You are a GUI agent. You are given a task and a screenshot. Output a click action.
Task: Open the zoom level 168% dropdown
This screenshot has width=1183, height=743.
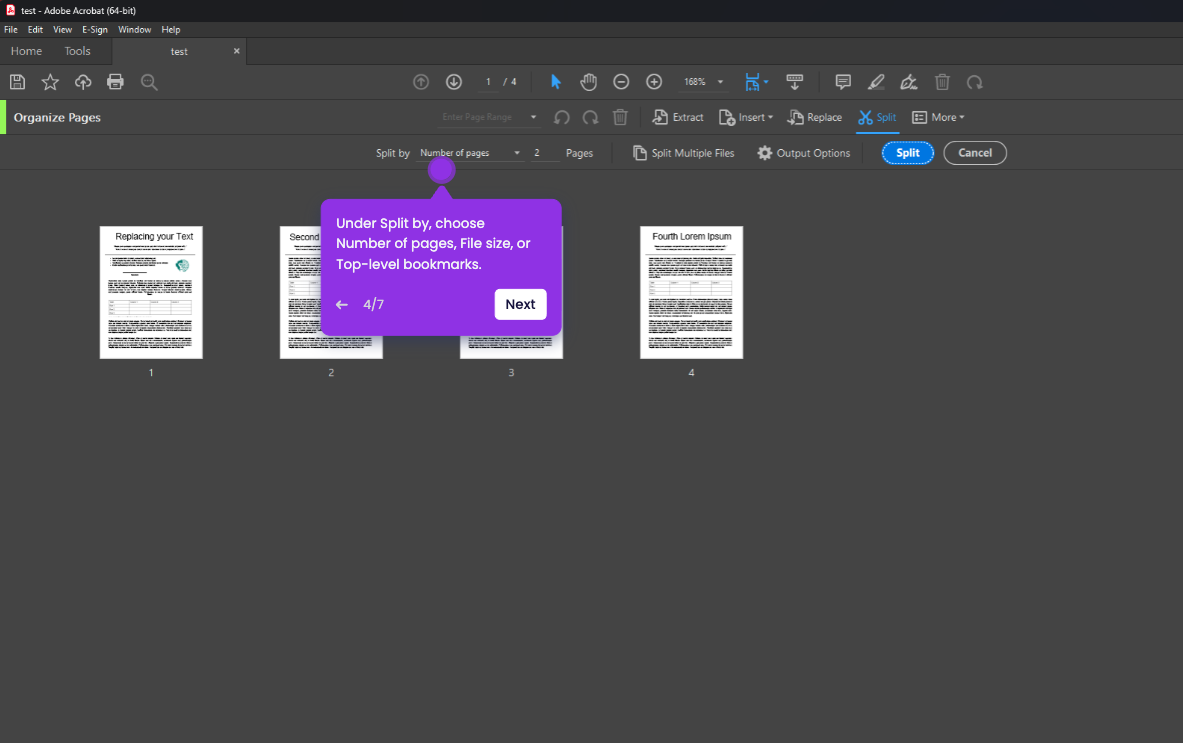click(x=703, y=82)
